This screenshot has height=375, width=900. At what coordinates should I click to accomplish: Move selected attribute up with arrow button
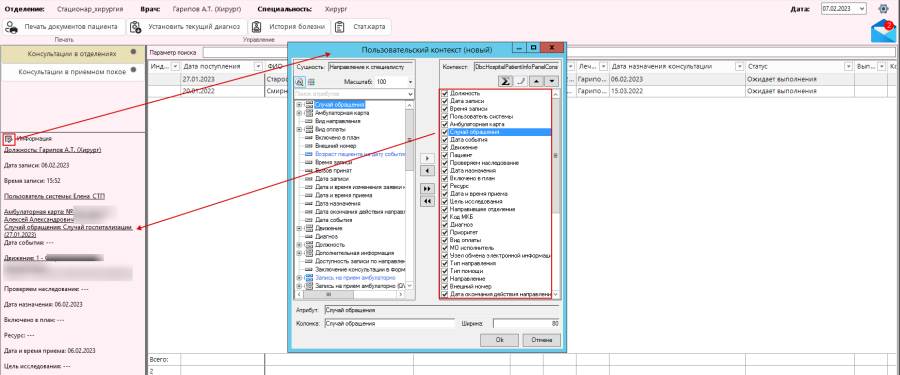(x=536, y=82)
